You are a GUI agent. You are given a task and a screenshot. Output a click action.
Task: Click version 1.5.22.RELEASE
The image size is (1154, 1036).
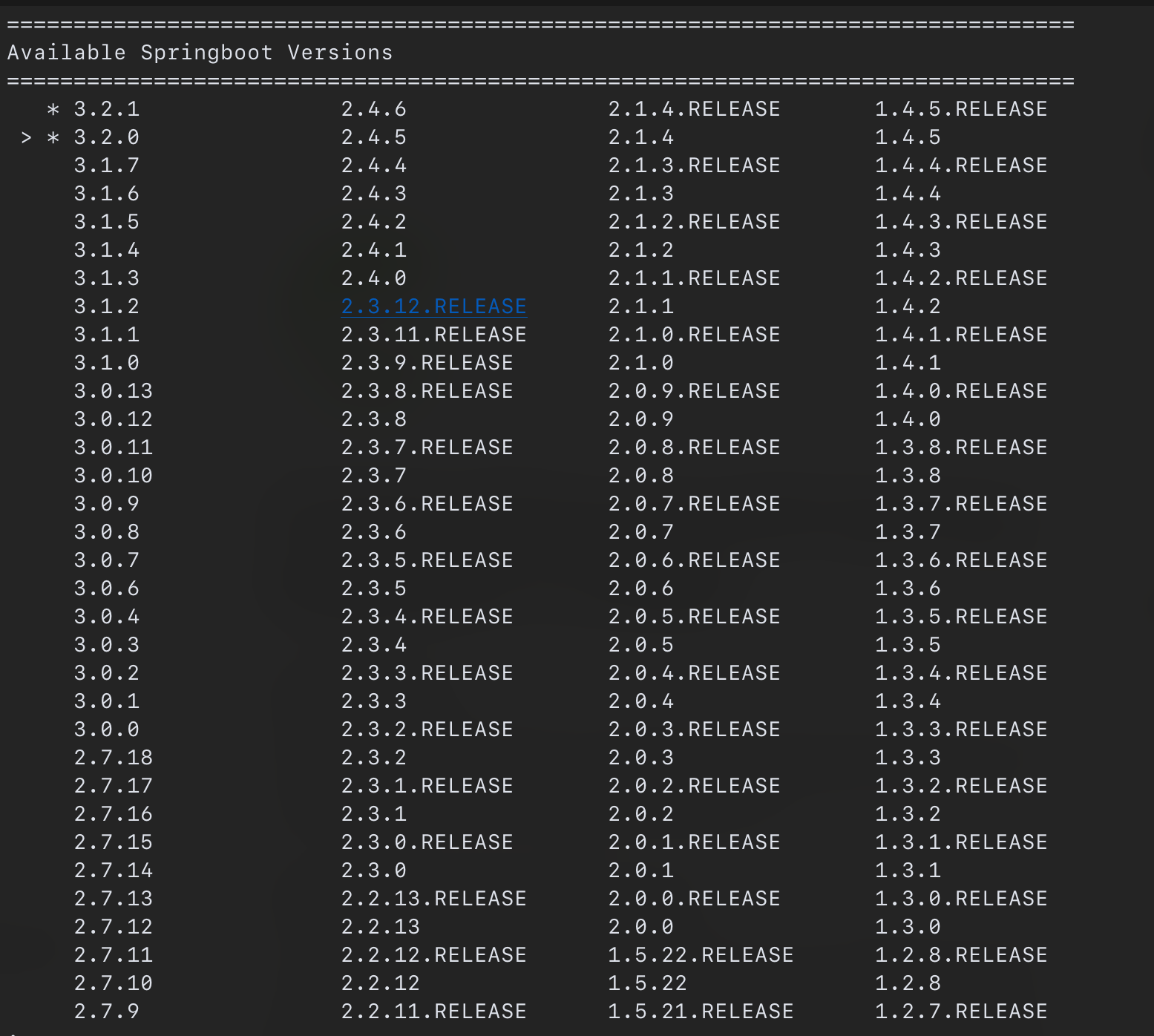pyautogui.click(x=701, y=955)
